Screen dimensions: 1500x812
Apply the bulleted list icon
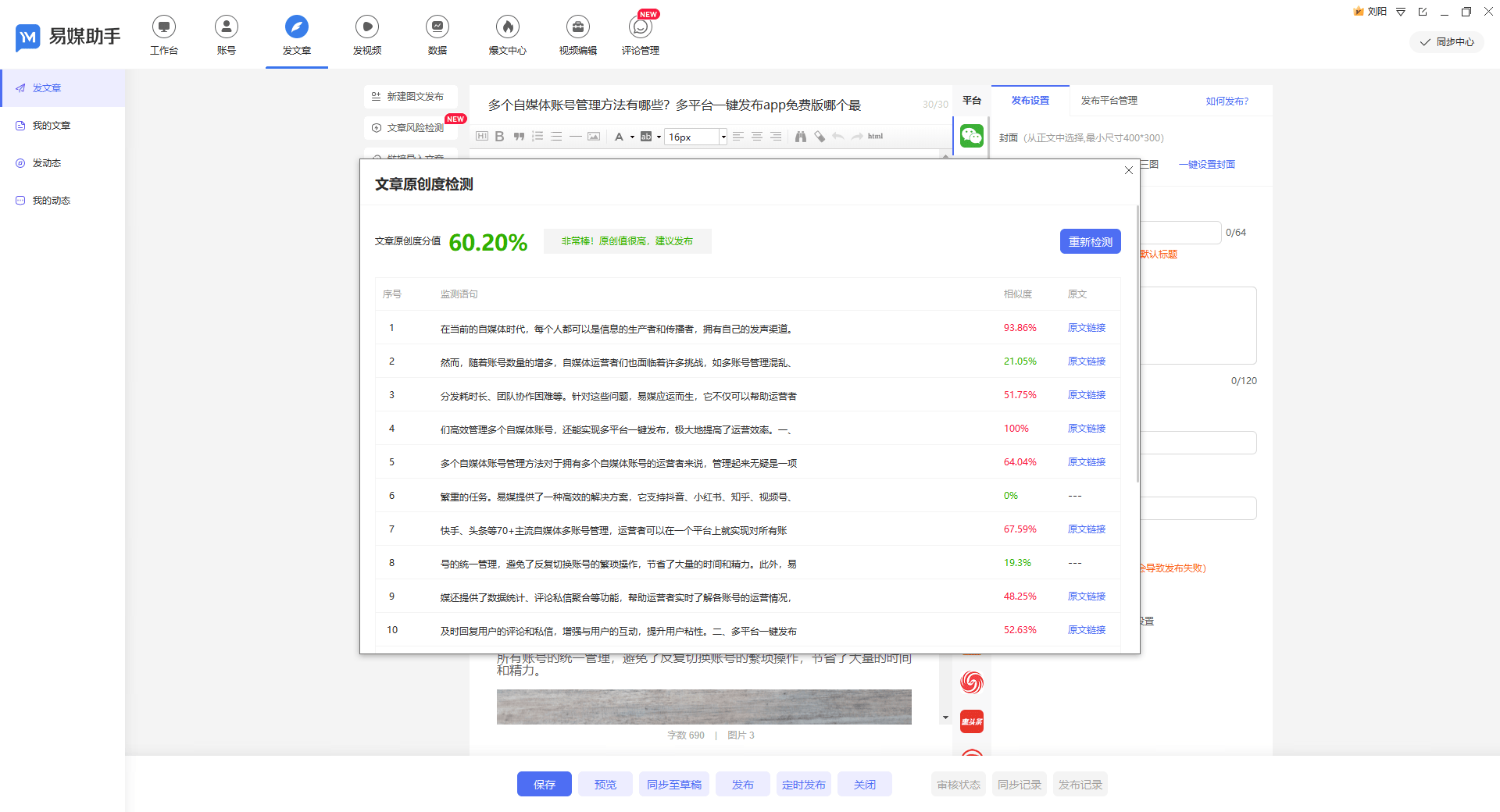(x=556, y=137)
